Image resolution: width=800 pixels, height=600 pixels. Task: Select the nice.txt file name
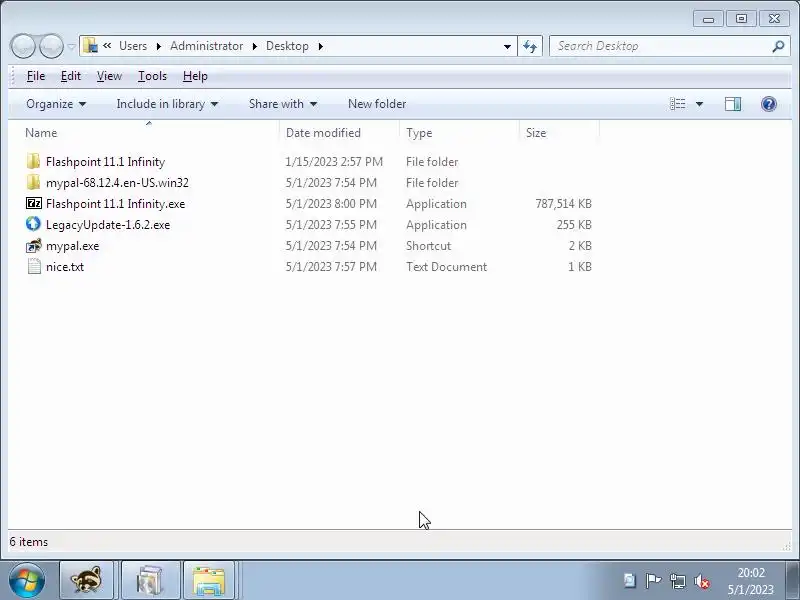[65, 266]
